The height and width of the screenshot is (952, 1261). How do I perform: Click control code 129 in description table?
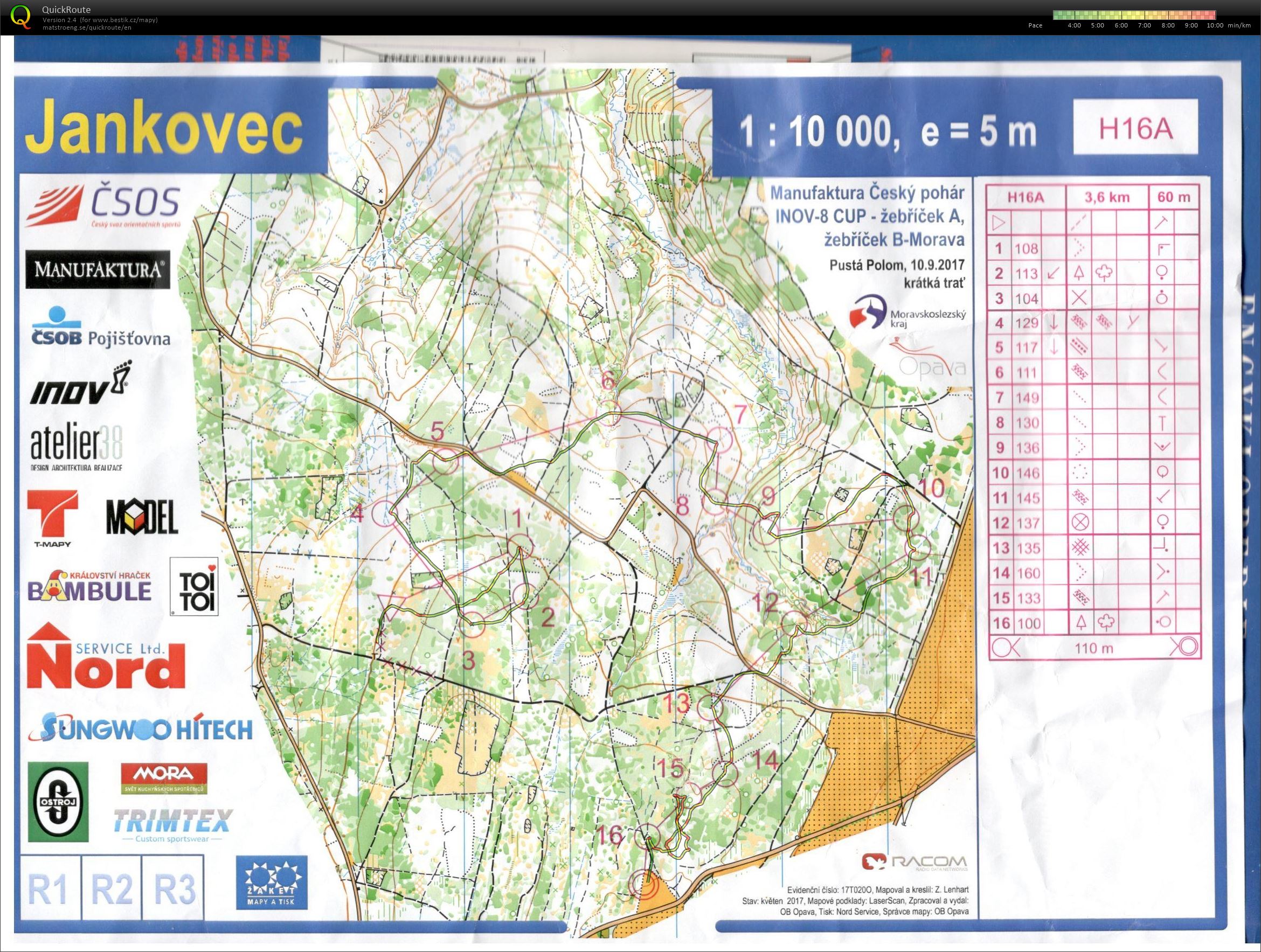click(1027, 323)
